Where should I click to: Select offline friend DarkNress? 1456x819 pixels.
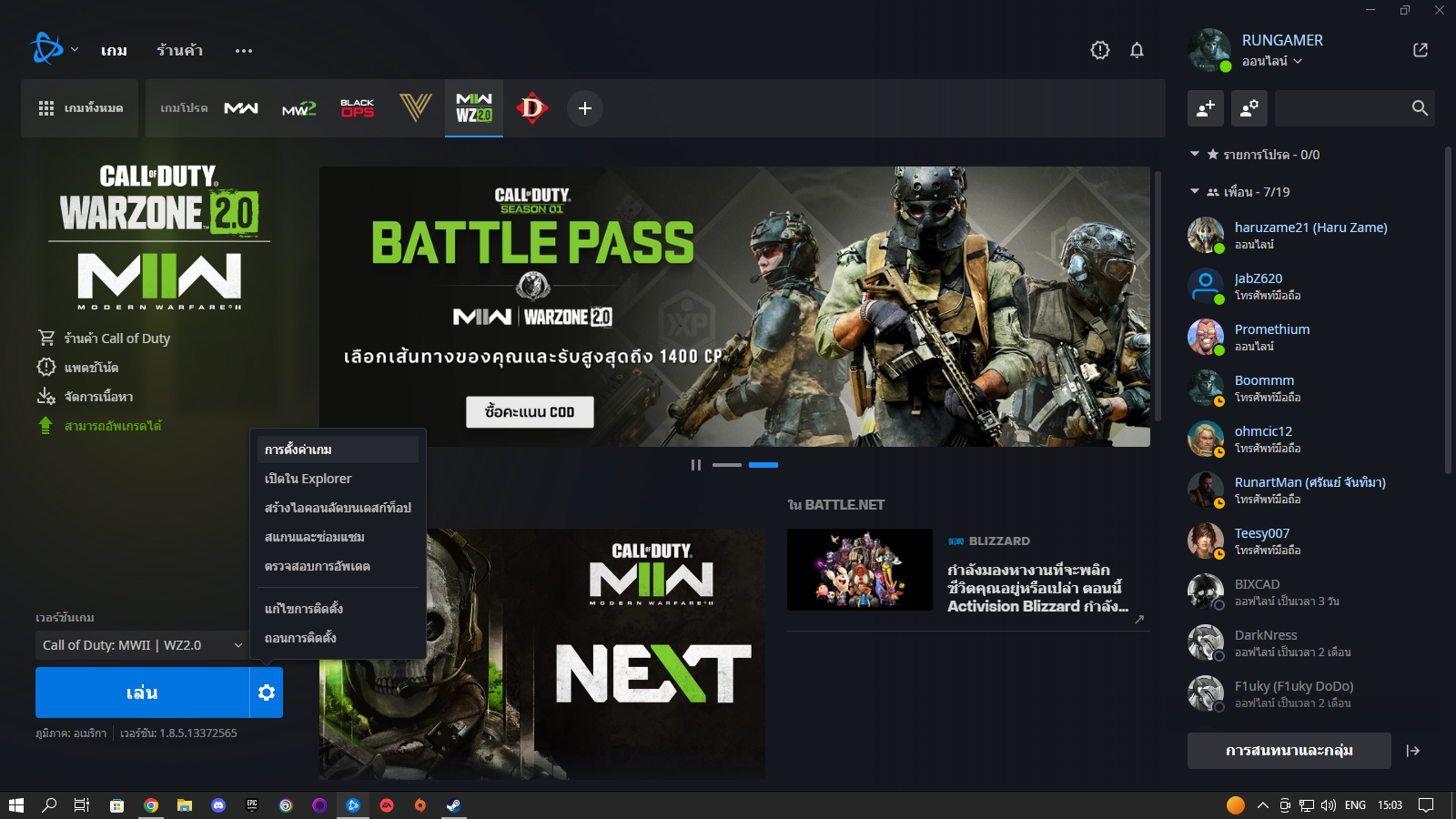pos(1310,642)
